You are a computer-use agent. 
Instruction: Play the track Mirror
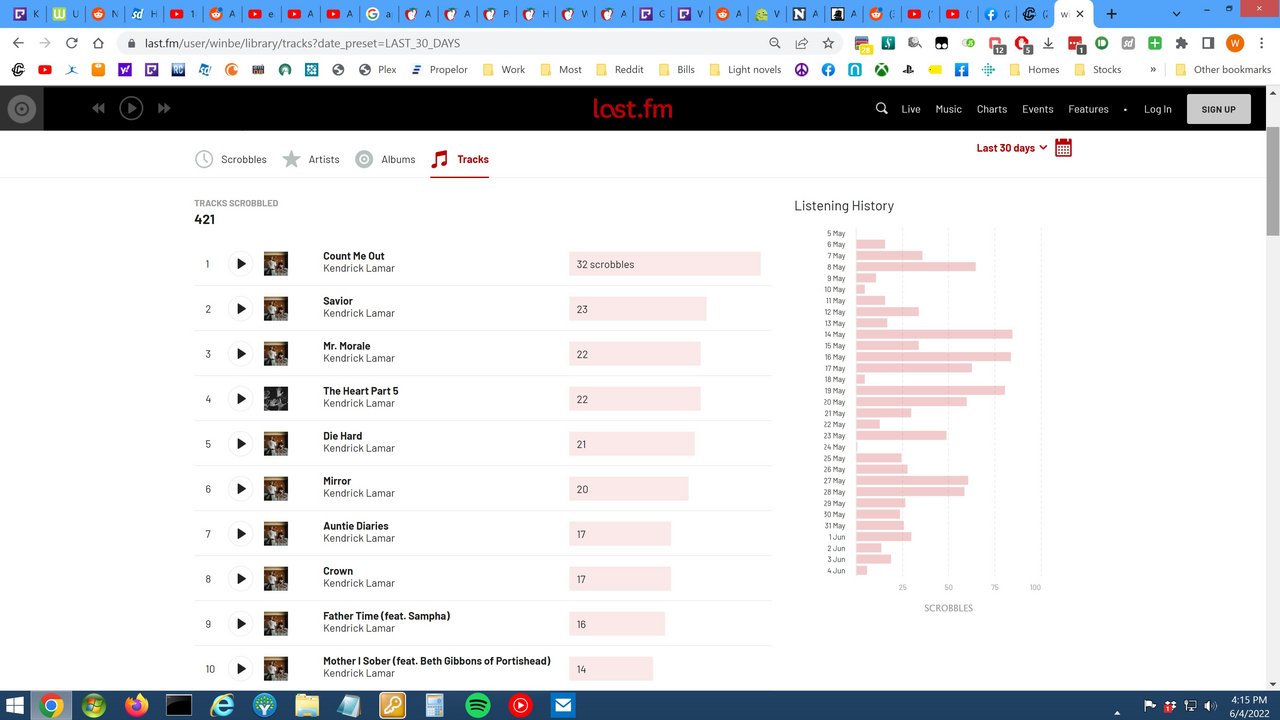coord(240,489)
